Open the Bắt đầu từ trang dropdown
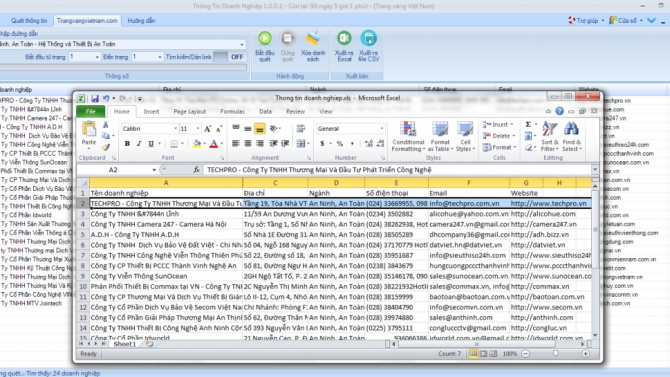The height and width of the screenshot is (377, 670). [x=97, y=57]
